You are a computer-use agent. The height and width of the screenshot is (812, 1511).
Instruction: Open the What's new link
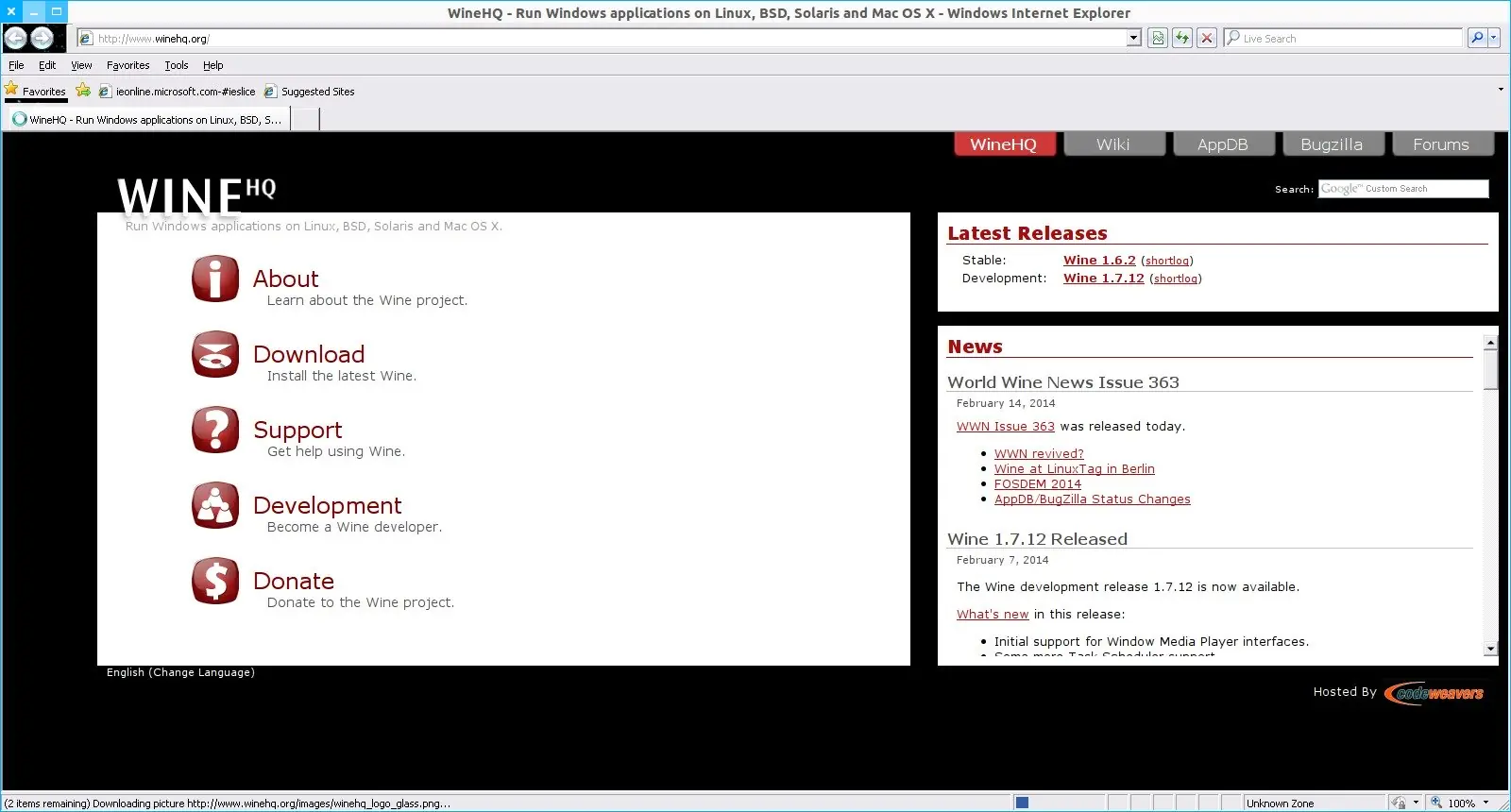[x=993, y=615]
